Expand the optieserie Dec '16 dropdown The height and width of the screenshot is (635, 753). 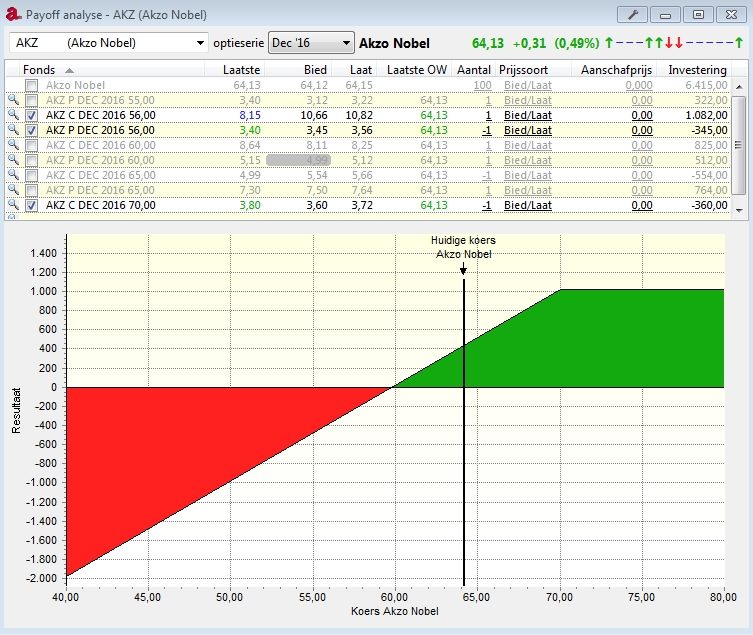pos(346,43)
